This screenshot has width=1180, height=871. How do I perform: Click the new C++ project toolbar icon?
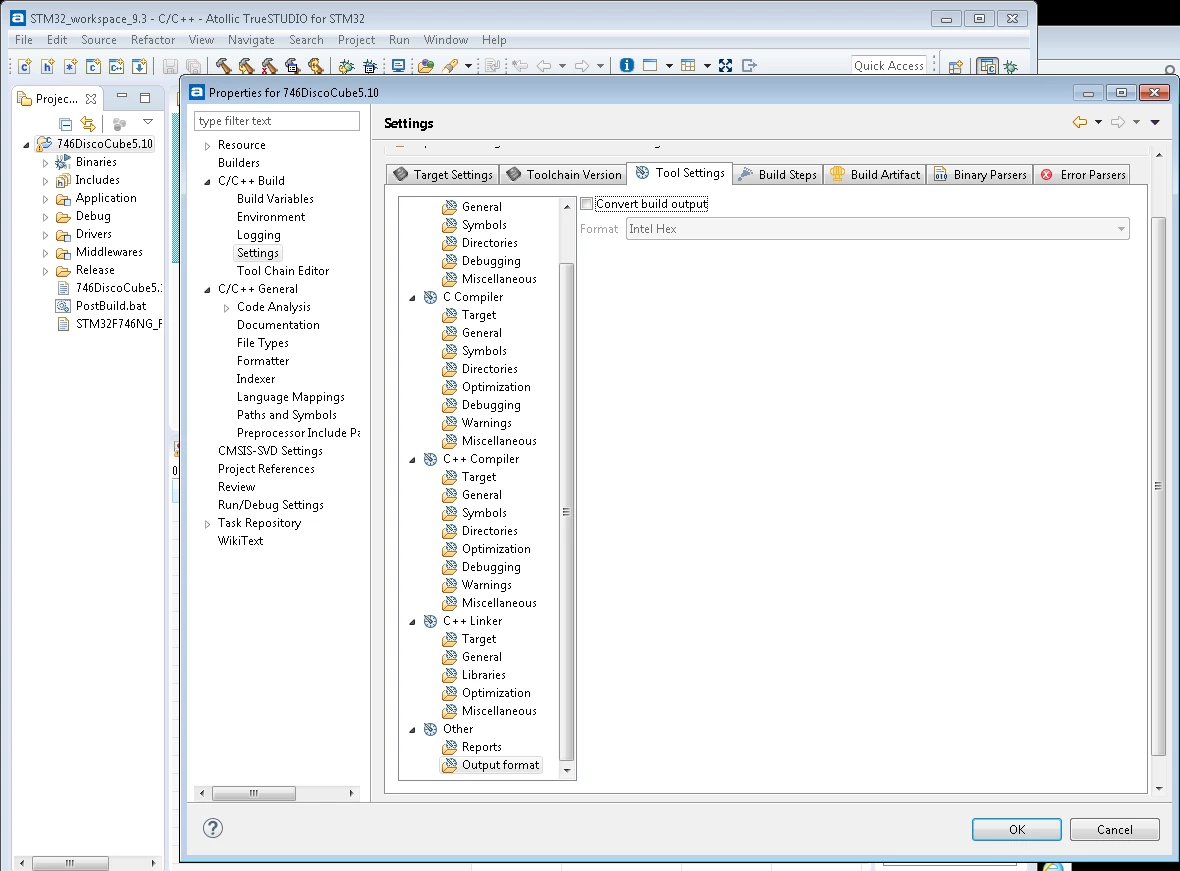[x=117, y=66]
